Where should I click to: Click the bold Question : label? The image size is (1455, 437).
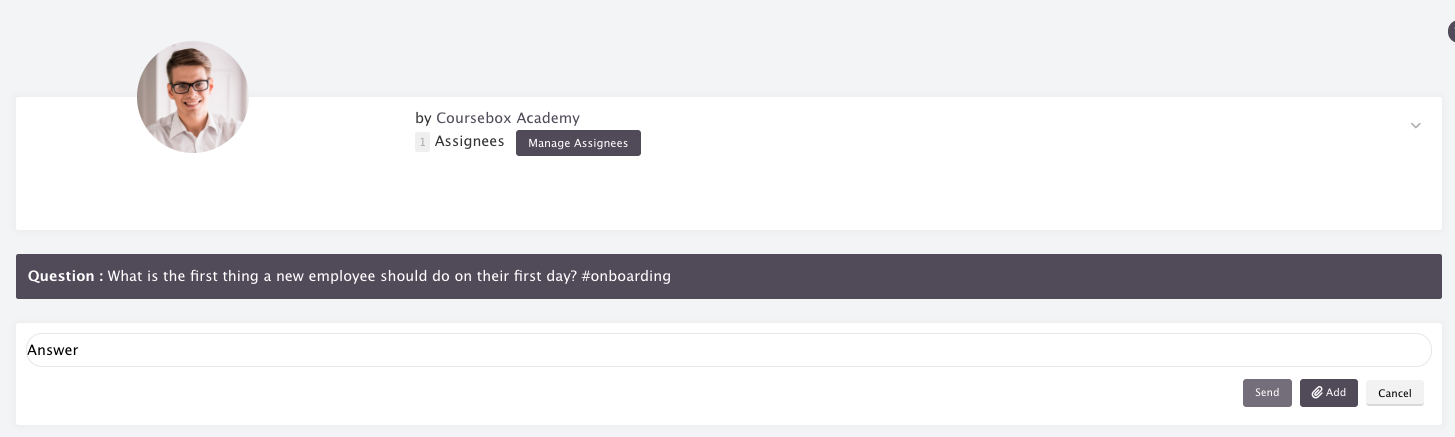pos(66,276)
